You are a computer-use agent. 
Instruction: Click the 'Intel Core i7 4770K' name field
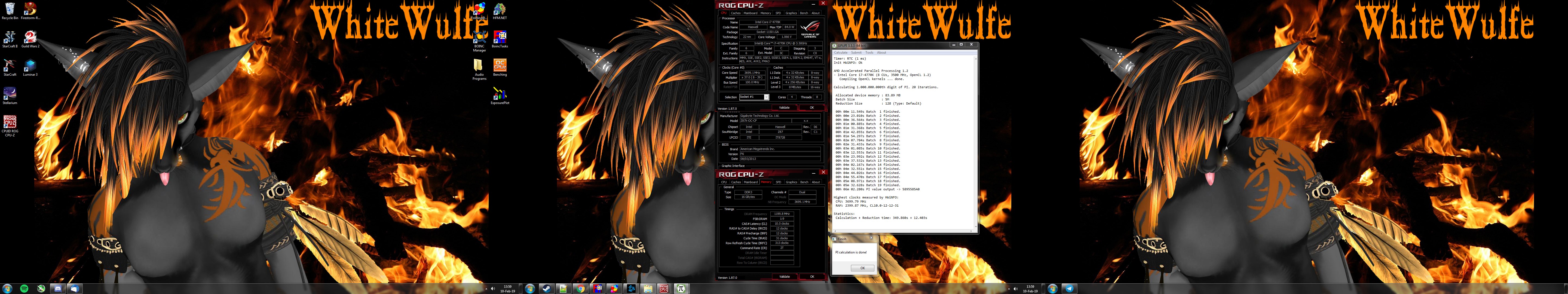768,22
